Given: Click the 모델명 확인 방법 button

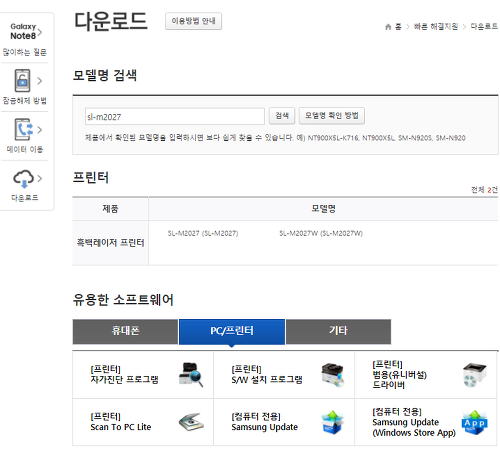Looking at the screenshot, I should pos(332,116).
